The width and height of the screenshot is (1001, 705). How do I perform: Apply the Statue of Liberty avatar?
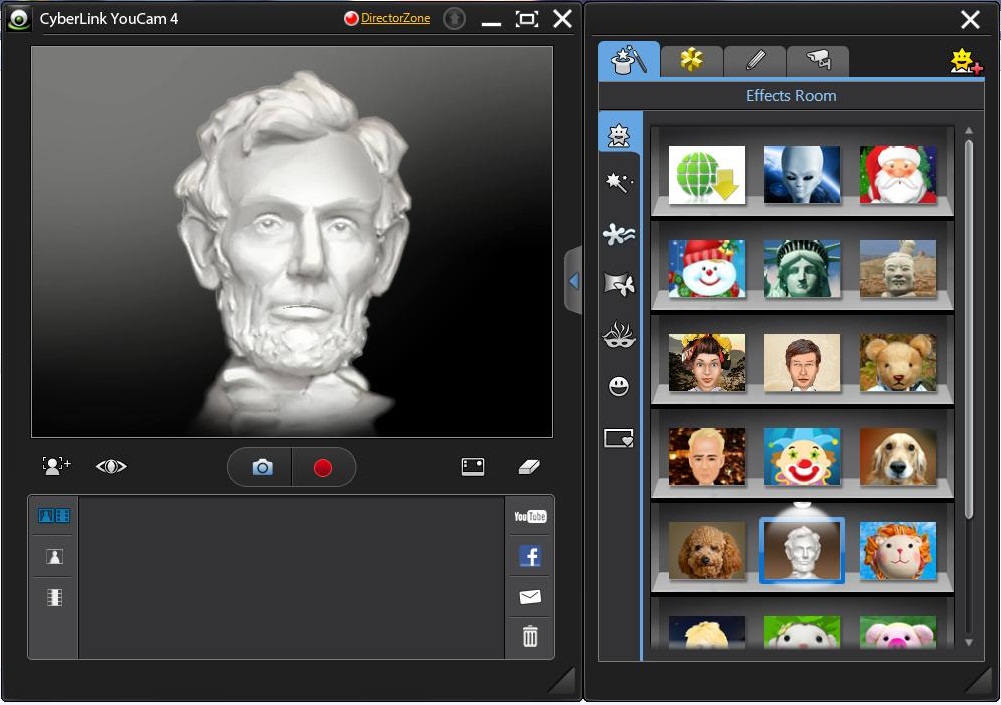point(802,269)
